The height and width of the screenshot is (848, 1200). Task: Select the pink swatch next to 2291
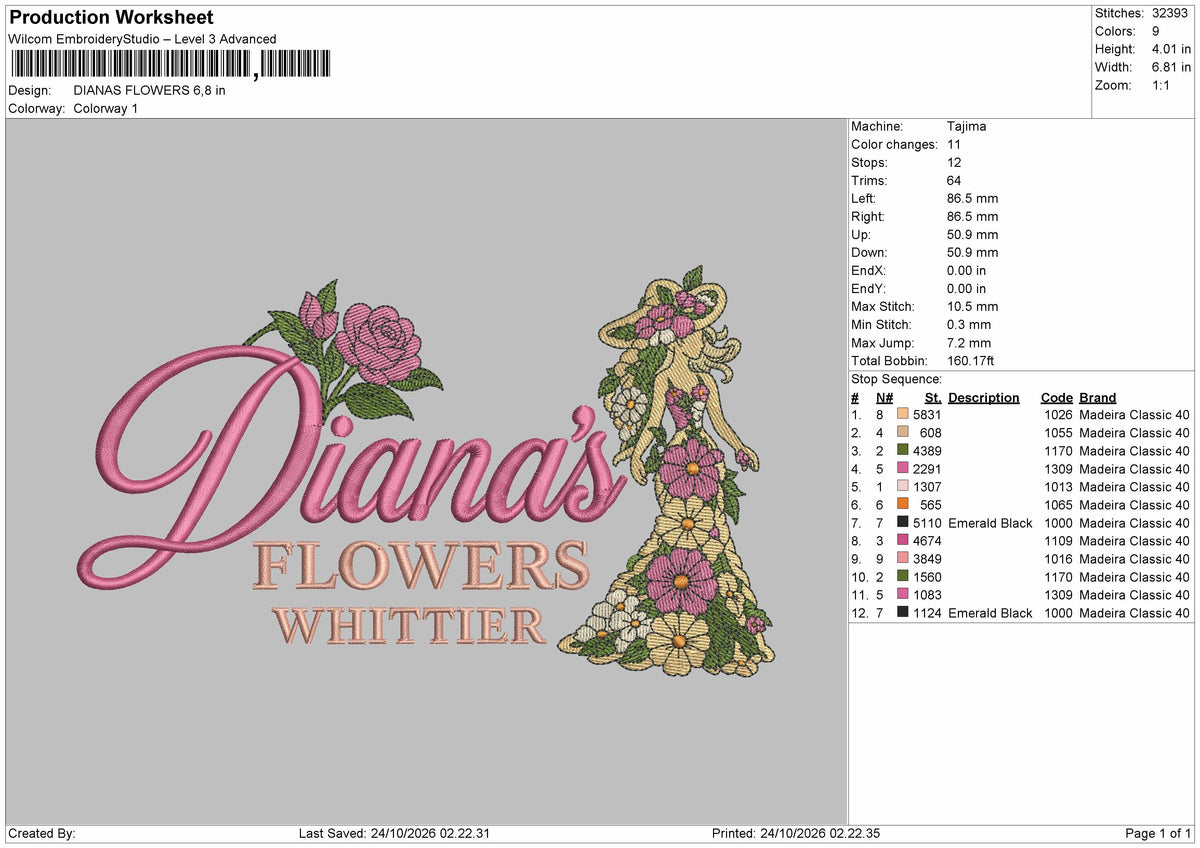[903, 469]
